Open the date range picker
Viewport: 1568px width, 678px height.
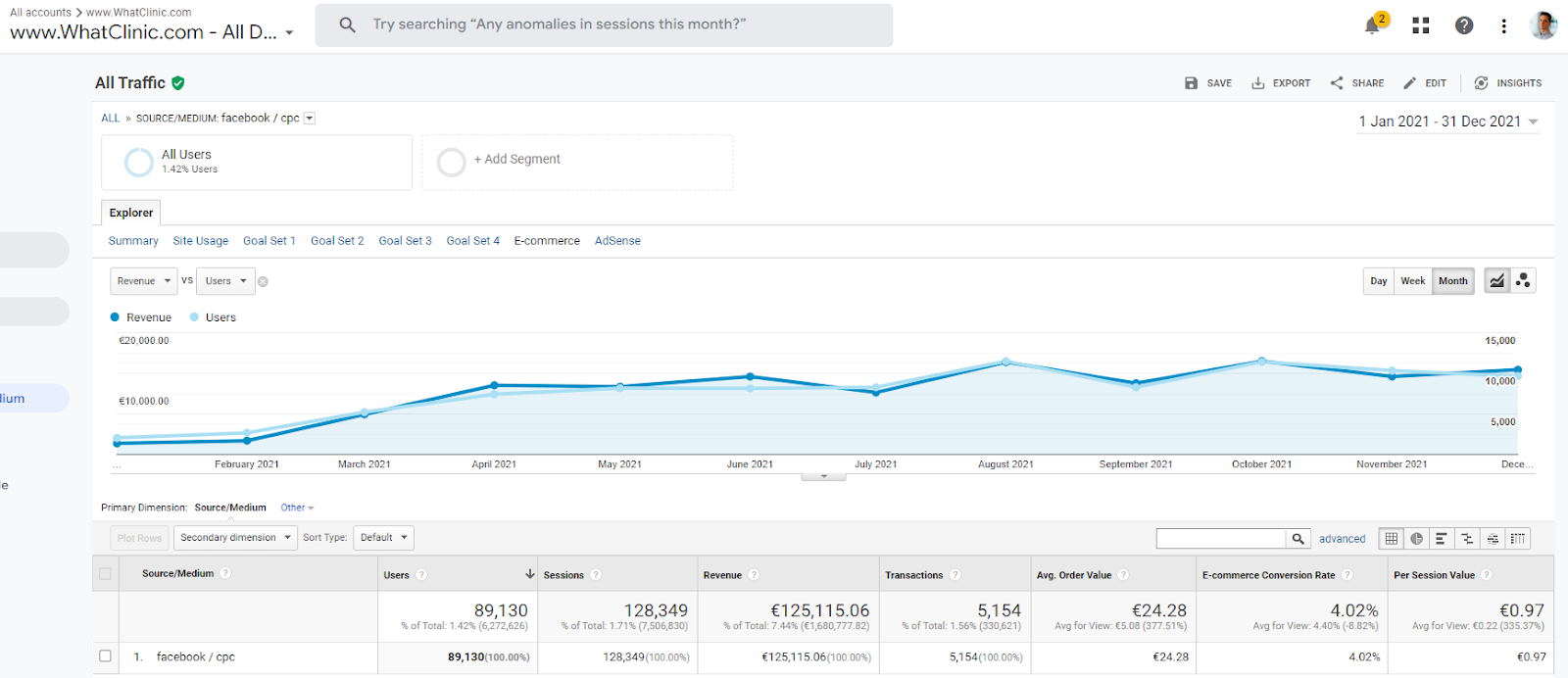1448,121
